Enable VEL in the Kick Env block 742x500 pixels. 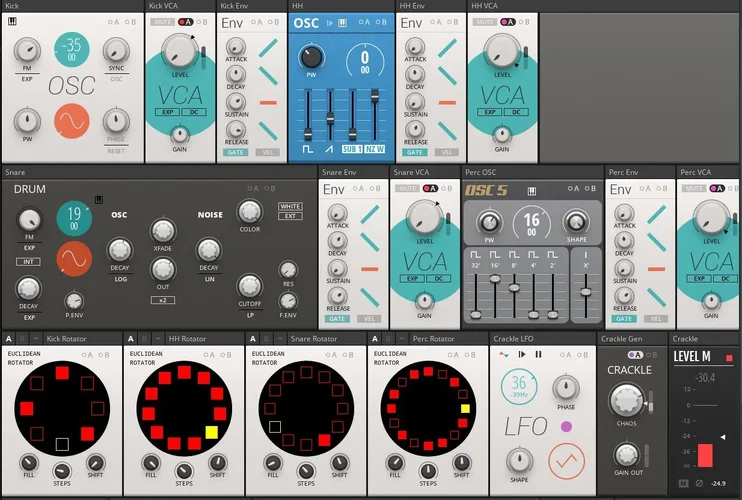coord(267,152)
